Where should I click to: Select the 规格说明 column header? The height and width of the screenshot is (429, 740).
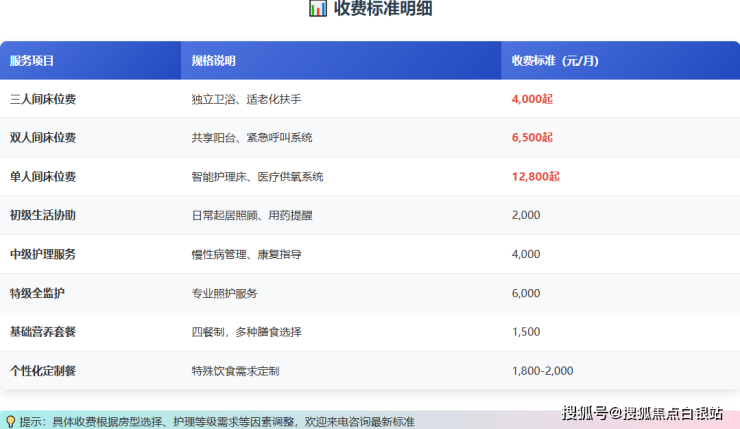click(x=214, y=61)
